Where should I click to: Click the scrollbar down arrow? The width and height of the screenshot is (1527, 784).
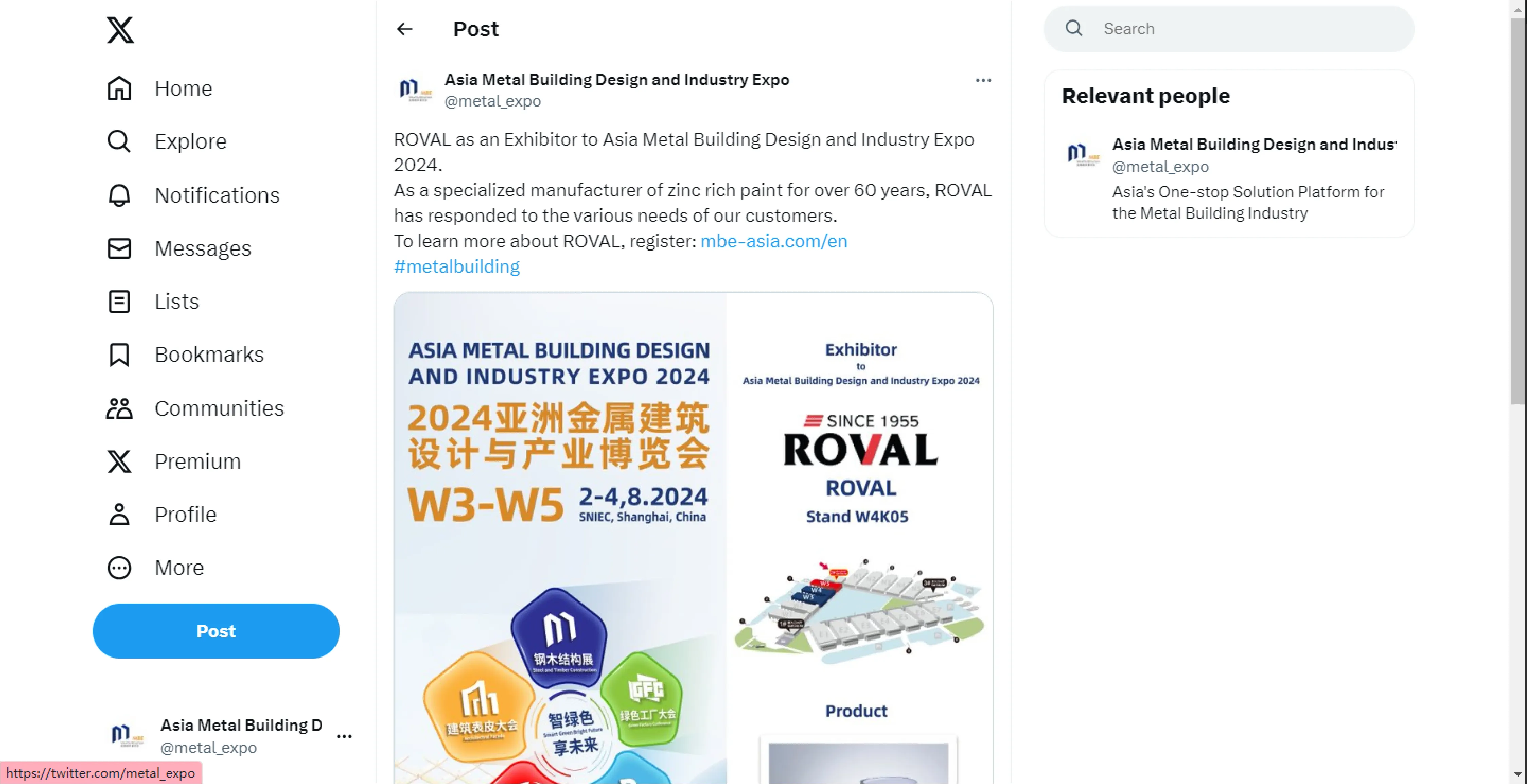click(x=1518, y=774)
